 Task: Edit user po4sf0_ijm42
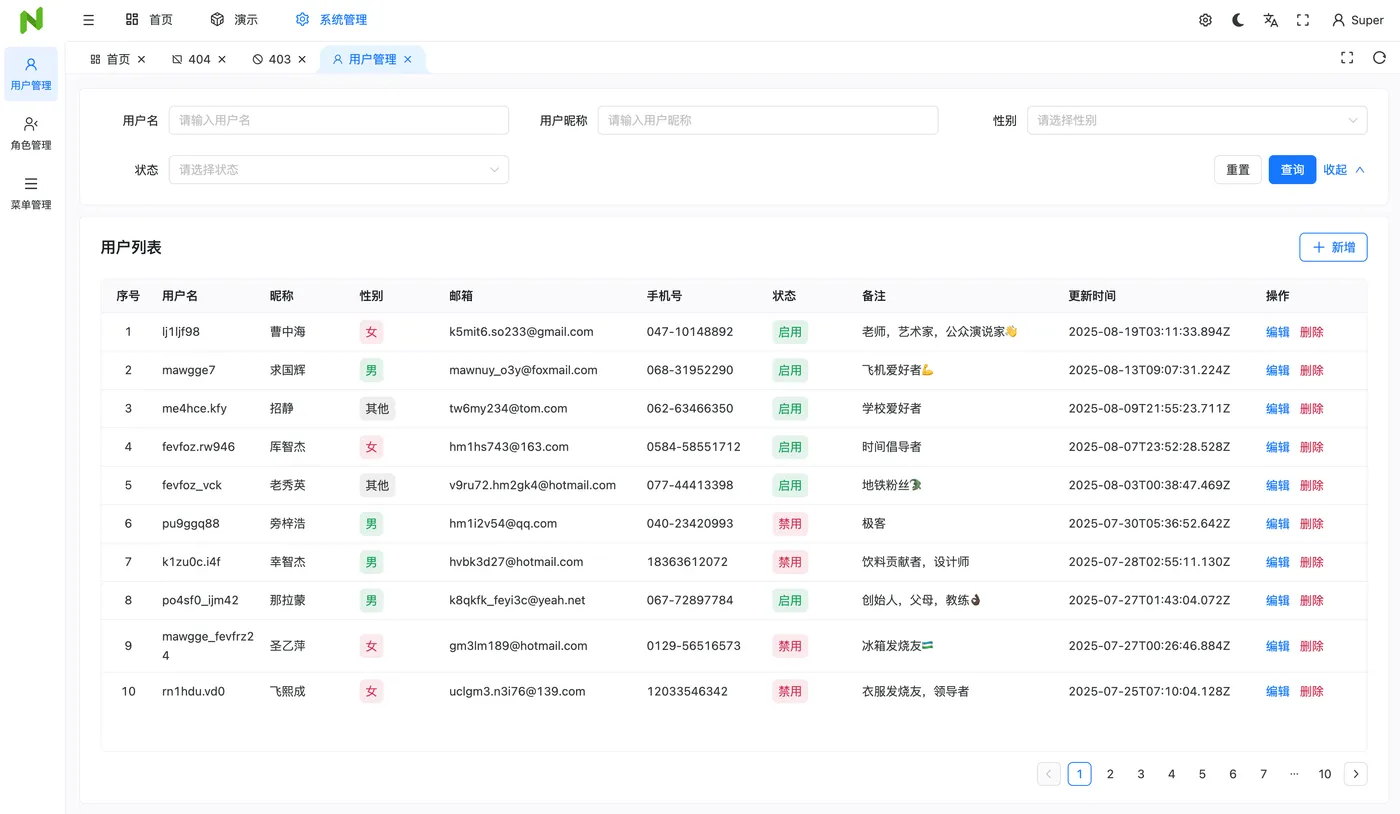point(1278,600)
